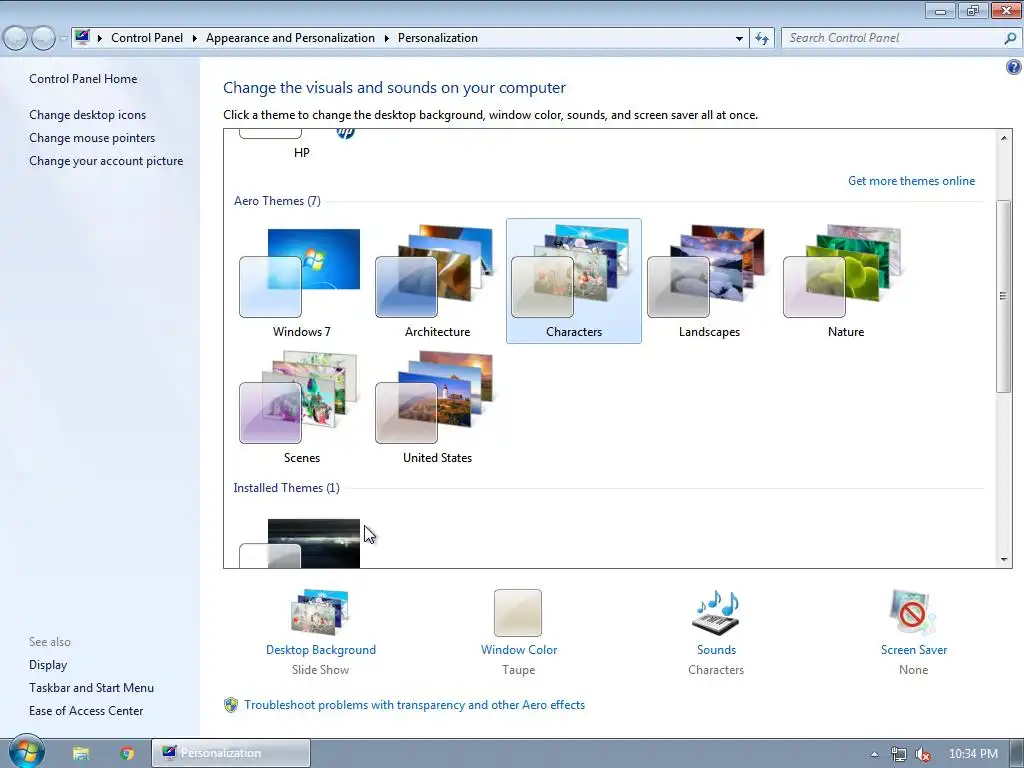Apply the Scenes theme
1024x768 pixels.
click(x=301, y=408)
